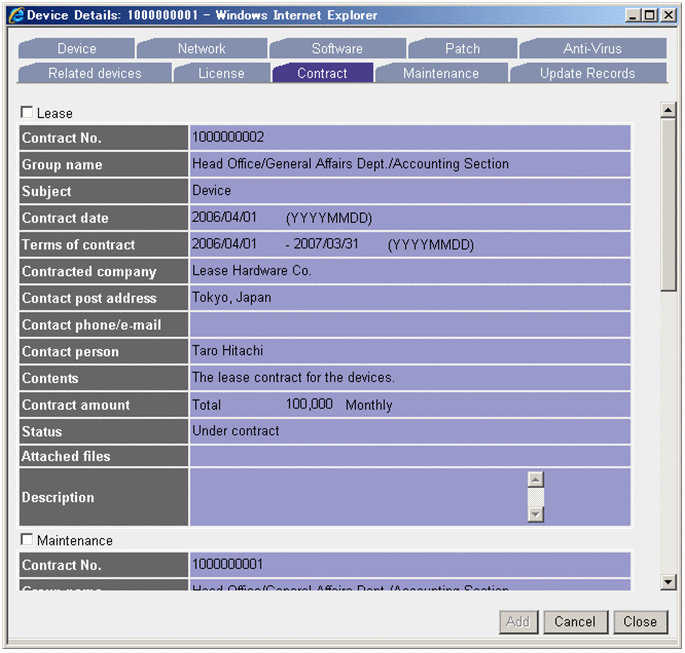Viewport: 685px width, 653px height.
Task: Click Group name value Head Office/General Affairs Dept.
Action: (350, 164)
